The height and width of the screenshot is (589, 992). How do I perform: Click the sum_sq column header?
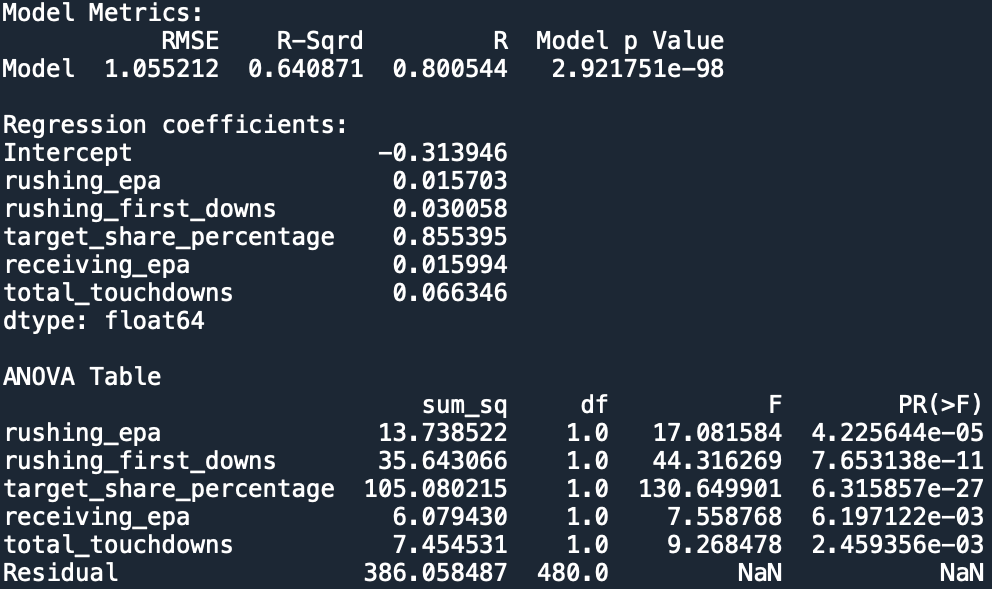[x=464, y=405]
